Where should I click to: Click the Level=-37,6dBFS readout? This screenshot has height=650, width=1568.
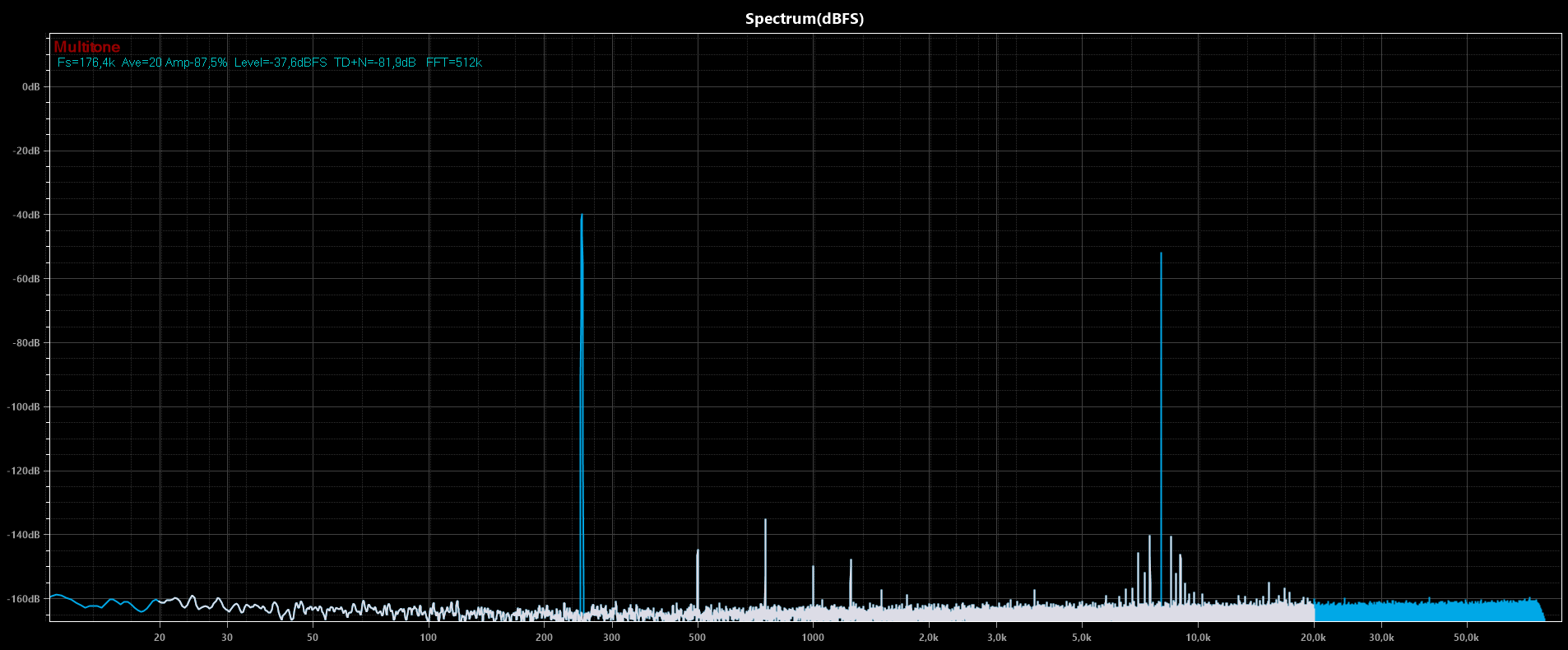pos(281,63)
